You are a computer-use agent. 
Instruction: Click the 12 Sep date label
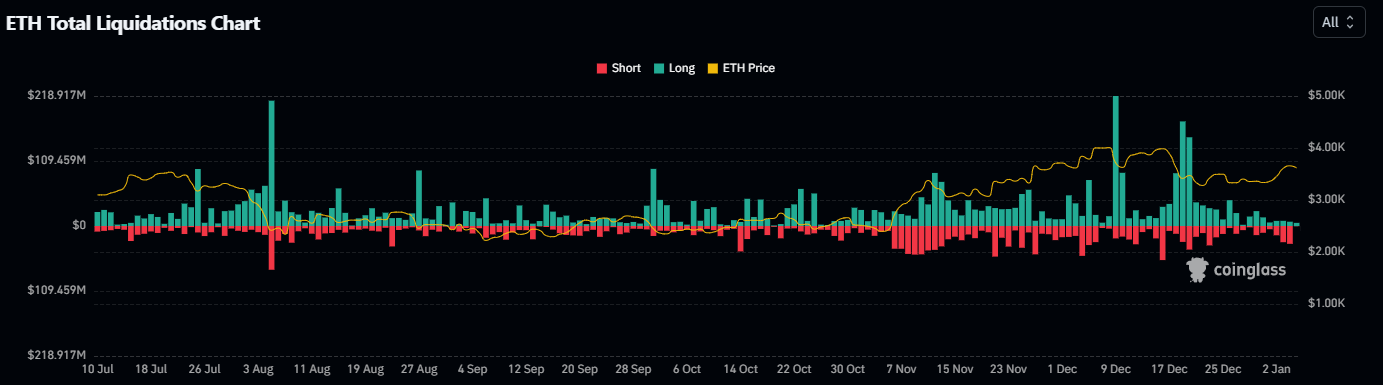pos(526,369)
